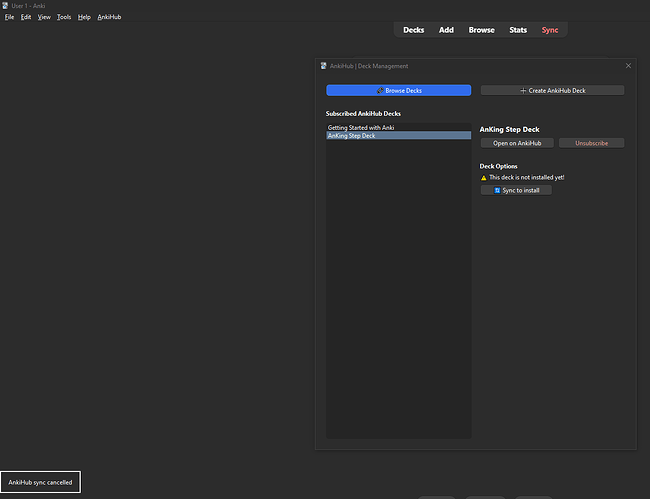Open the AnkiHub menu
The width and height of the screenshot is (650, 499).
(109, 17)
